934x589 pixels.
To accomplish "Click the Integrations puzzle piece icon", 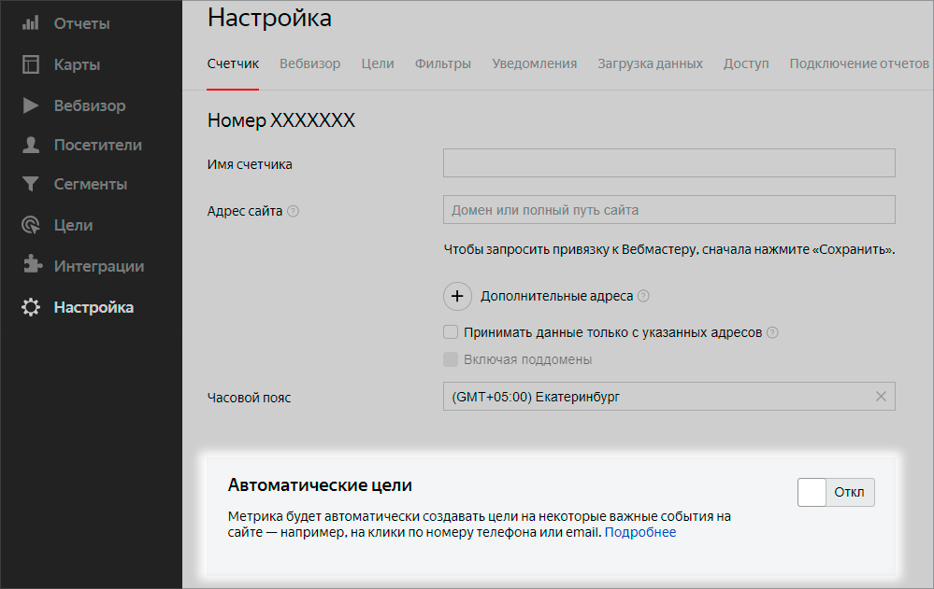I will (x=31, y=266).
